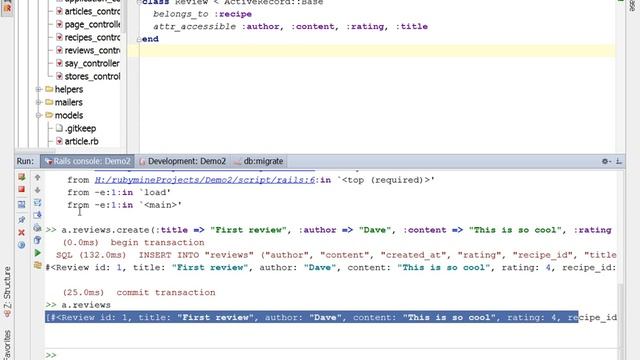Image resolution: width=640 pixels, height=360 pixels.
Task: Open reviews_controller file in tree
Action: 92,51
